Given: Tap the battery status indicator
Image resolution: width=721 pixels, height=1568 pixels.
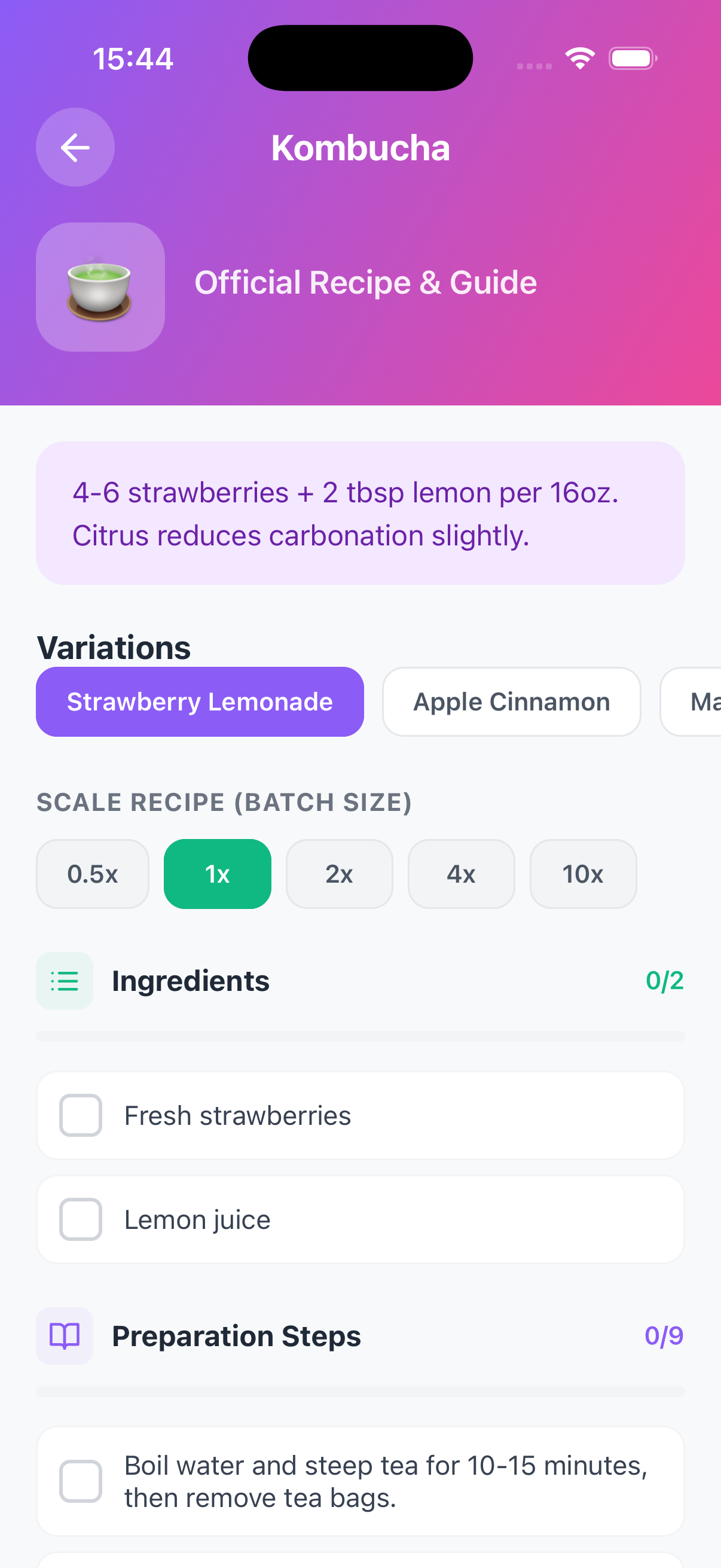Looking at the screenshot, I should pos(632,58).
